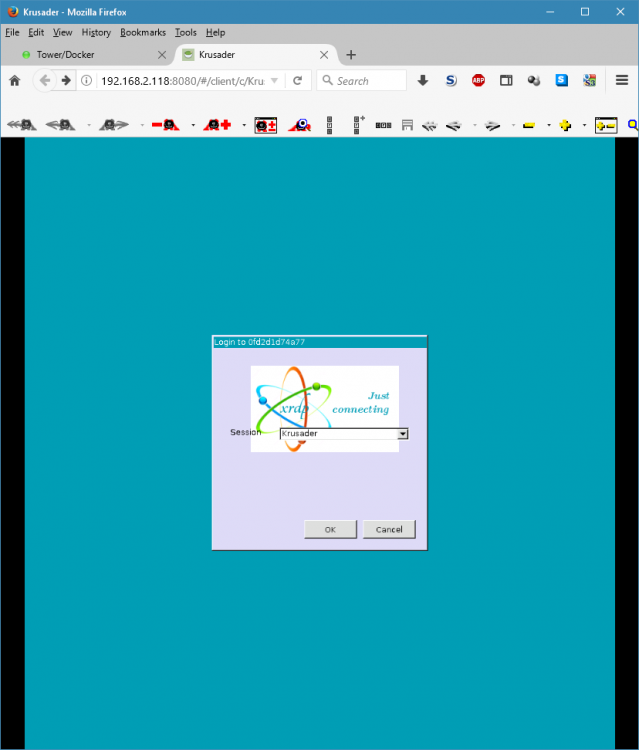Open dropdown beside yellow minus icon
The width and height of the screenshot is (639, 750).
549,125
